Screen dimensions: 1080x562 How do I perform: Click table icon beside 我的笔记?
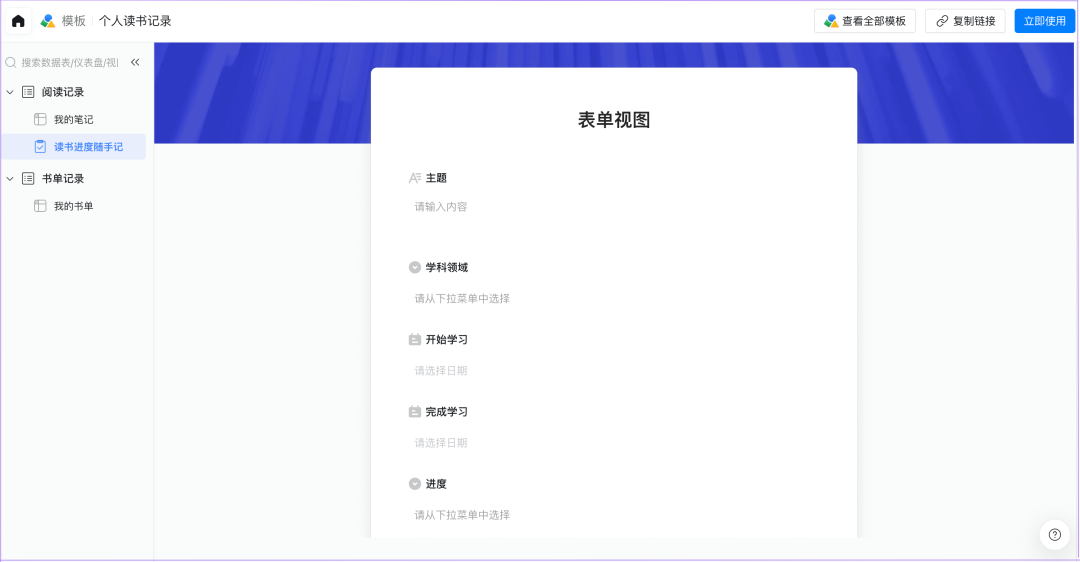tap(40, 119)
